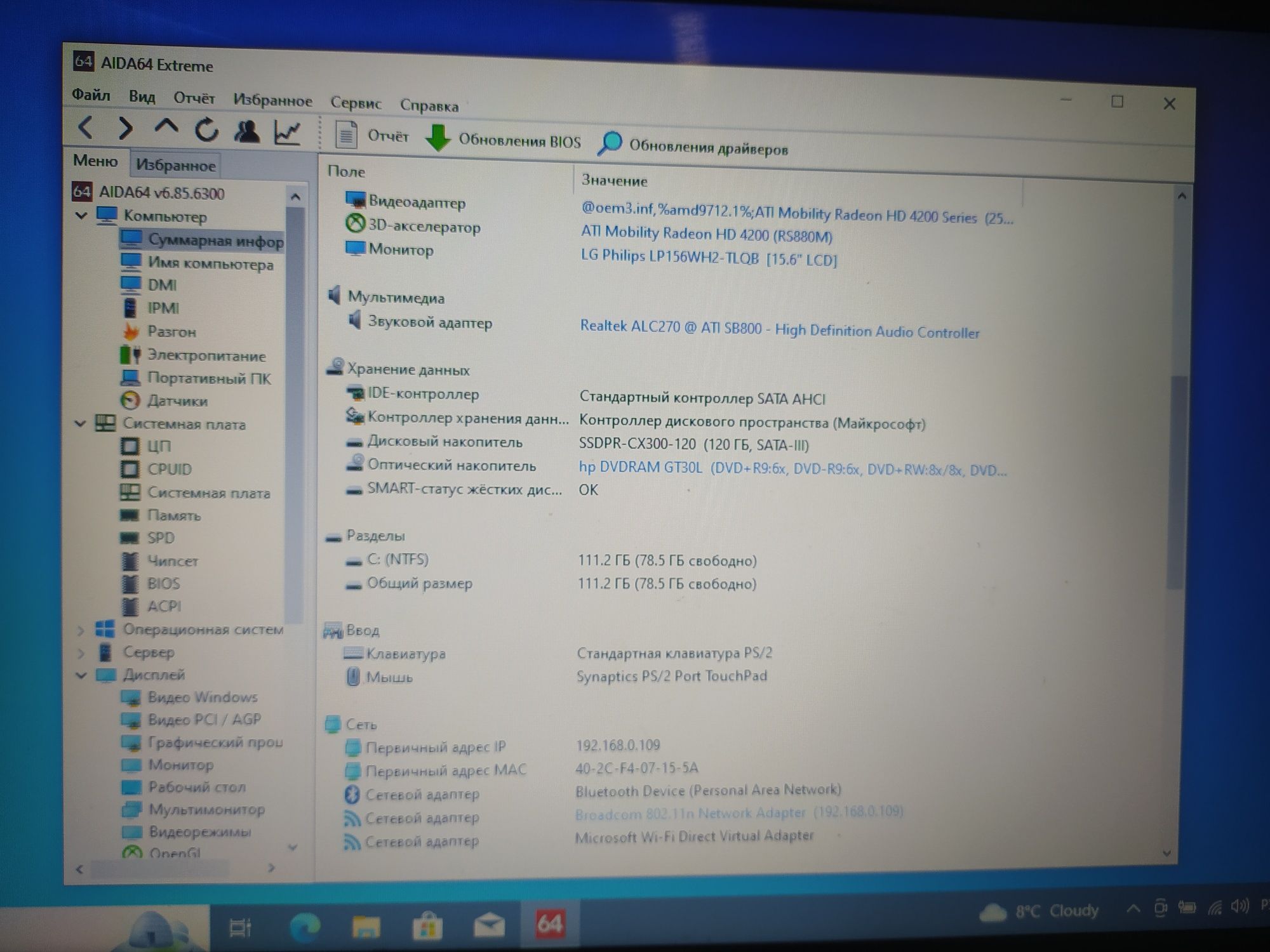Image resolution: width=1270 pixels, height=952 pixels.
Task: Select the Память tree item
Action: [160, 515]
